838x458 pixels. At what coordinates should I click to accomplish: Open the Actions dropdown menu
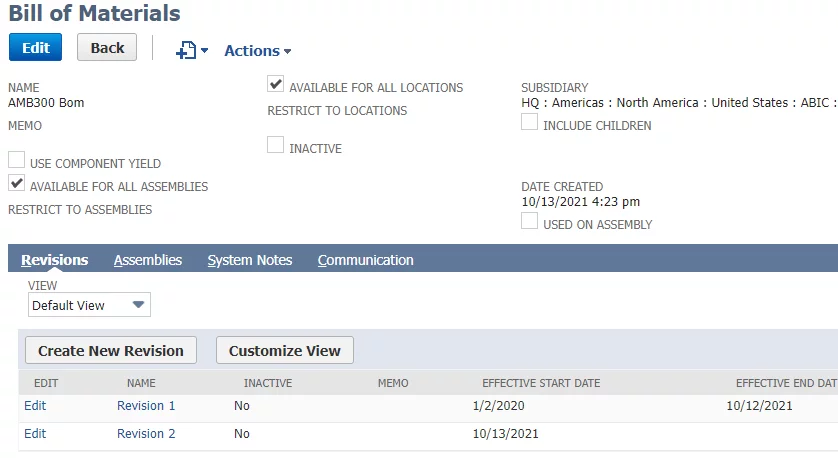click(x=258, y=51)
